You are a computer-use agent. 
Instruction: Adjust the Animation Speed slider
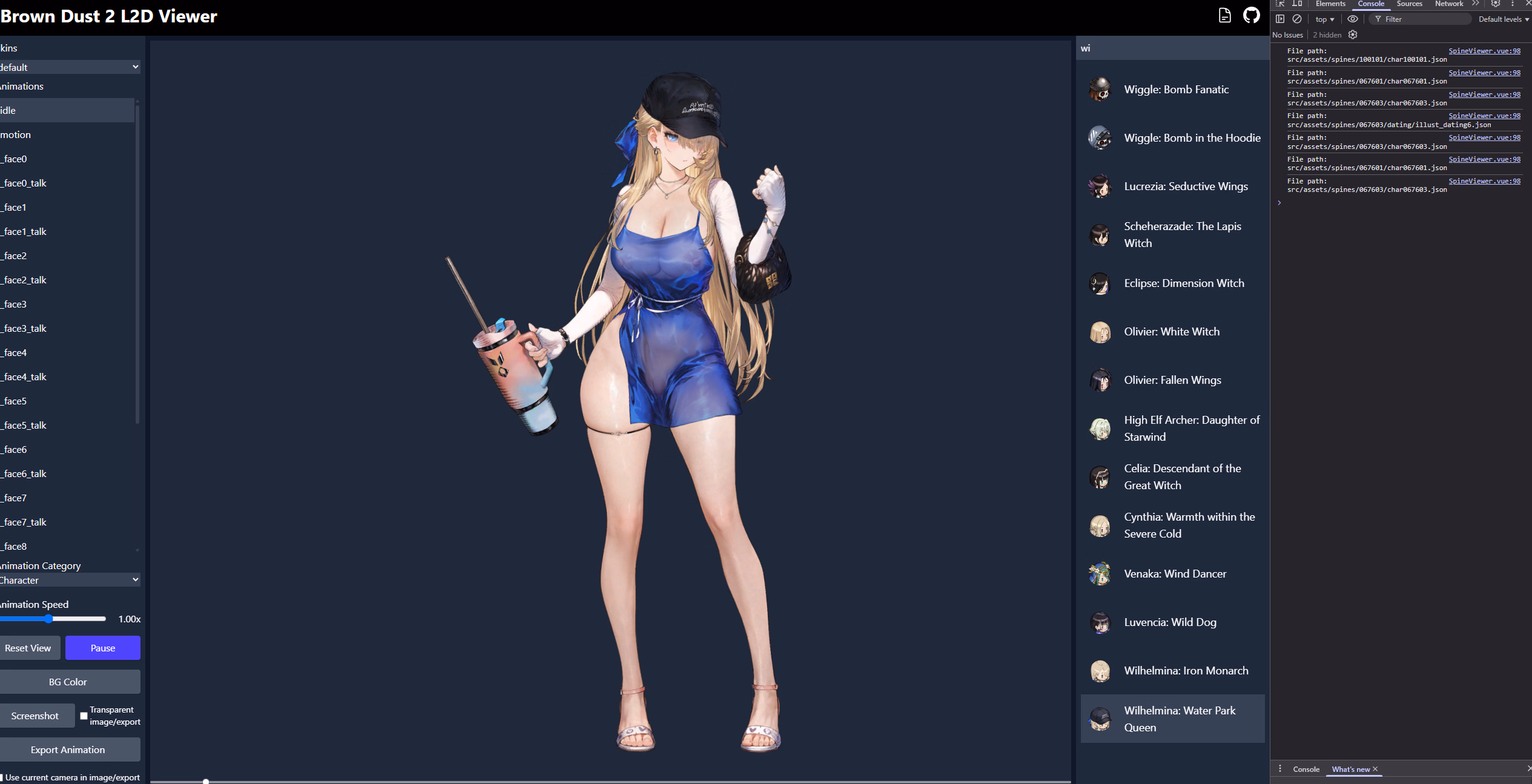point(53,619)
